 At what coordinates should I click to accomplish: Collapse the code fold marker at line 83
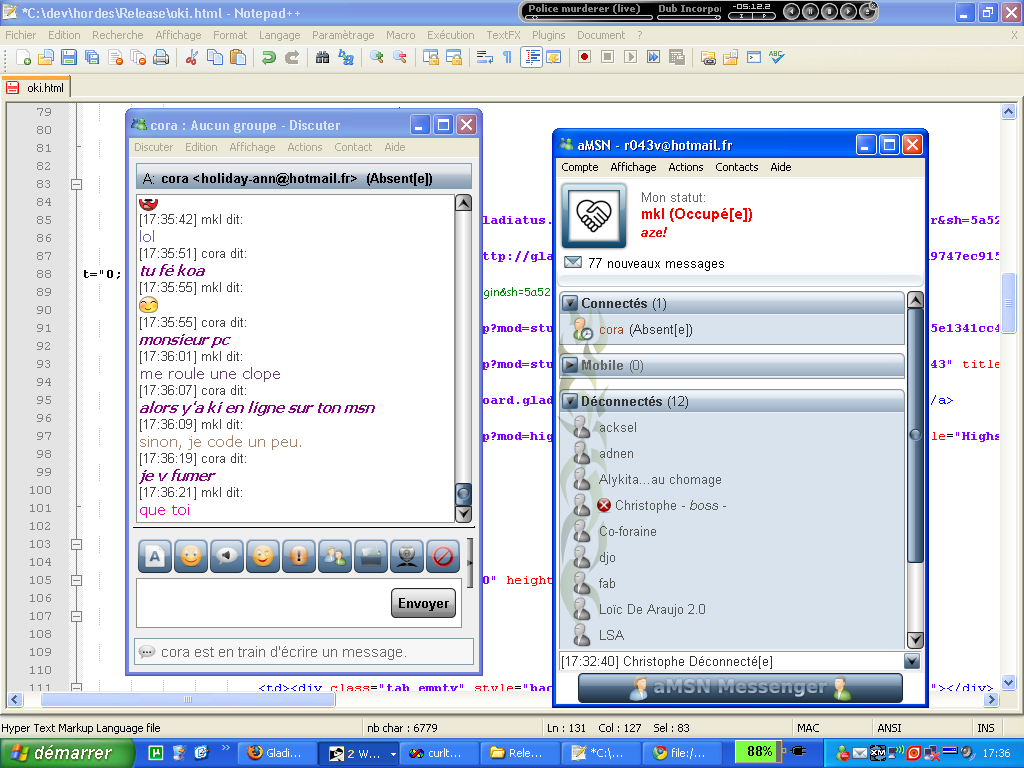click(x=75, y=184)
